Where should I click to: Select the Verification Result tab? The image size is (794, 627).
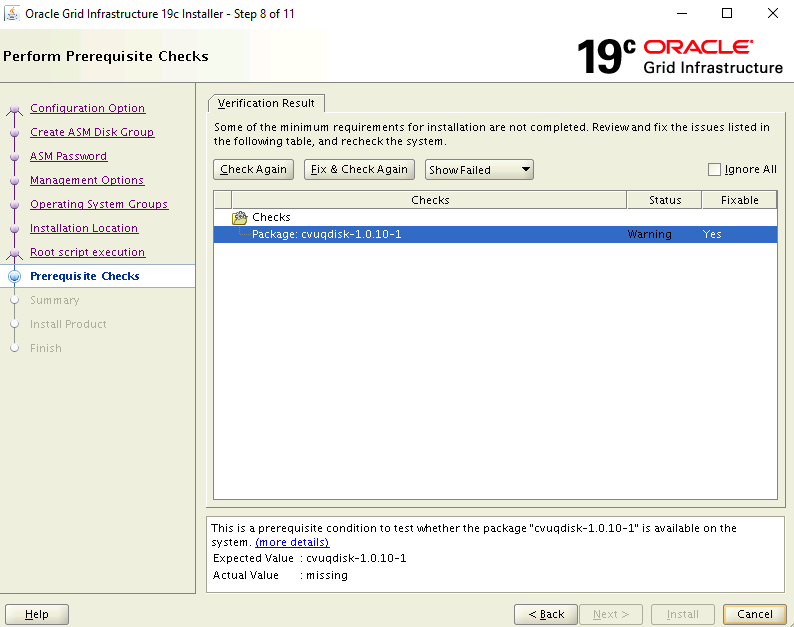point(266,103)
